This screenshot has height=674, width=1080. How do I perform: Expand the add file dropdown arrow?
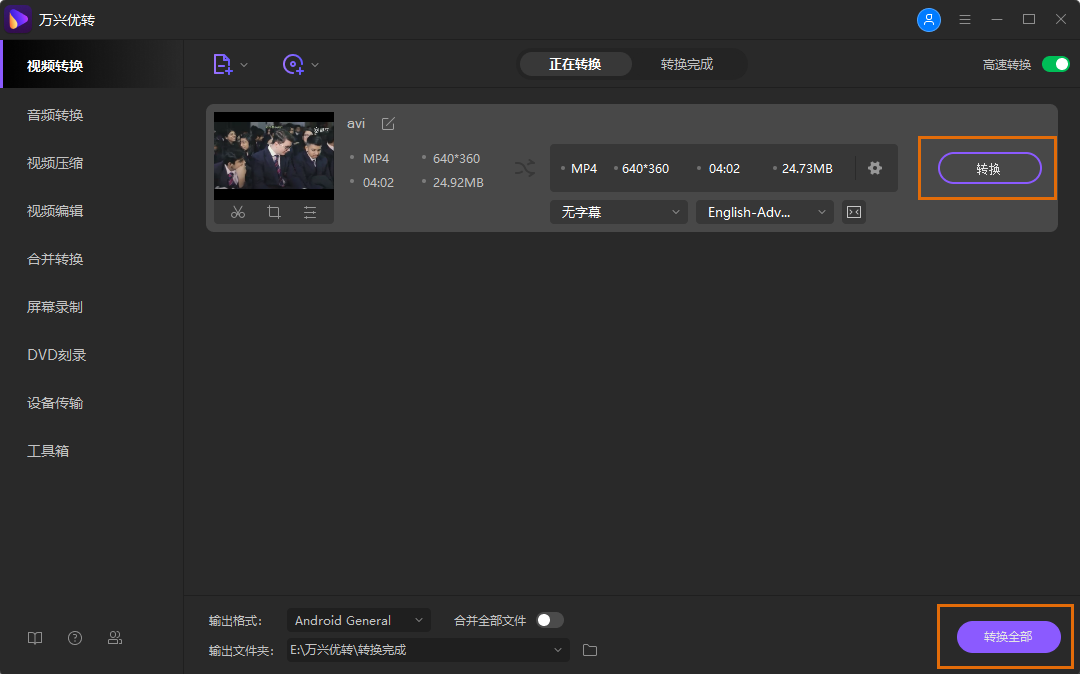244,65
